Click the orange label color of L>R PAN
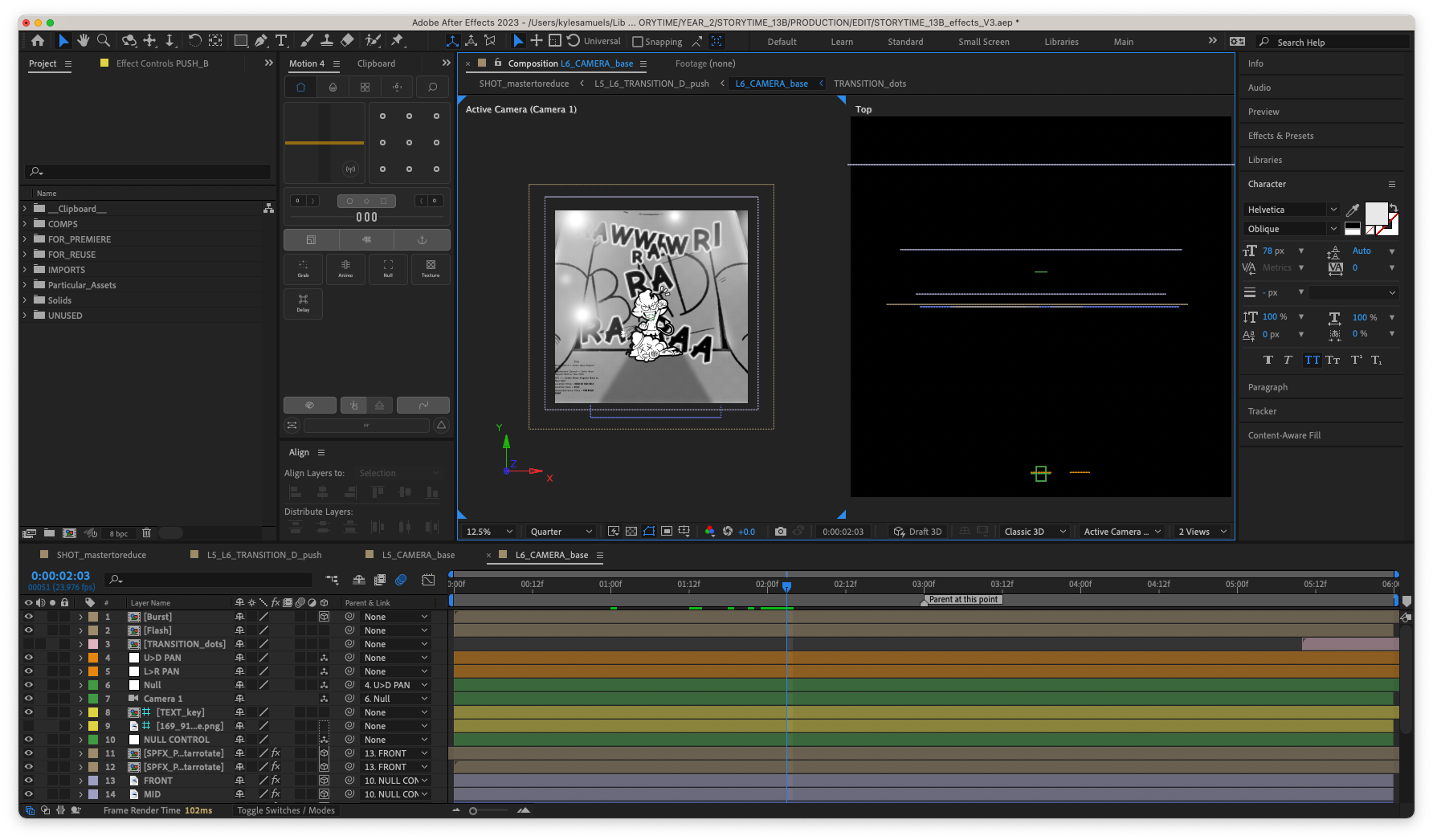 [93, 671]
